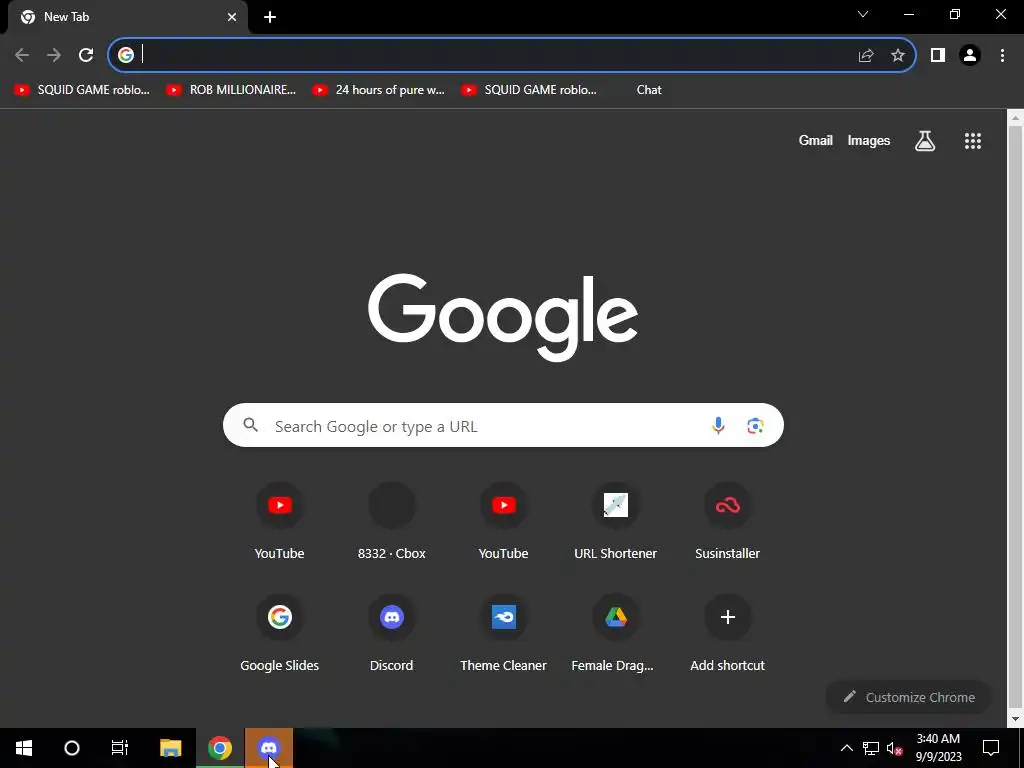The image size is (1024, 768).
Task: Open Chrome's three-dot menu
Action: click(1002, 55)
